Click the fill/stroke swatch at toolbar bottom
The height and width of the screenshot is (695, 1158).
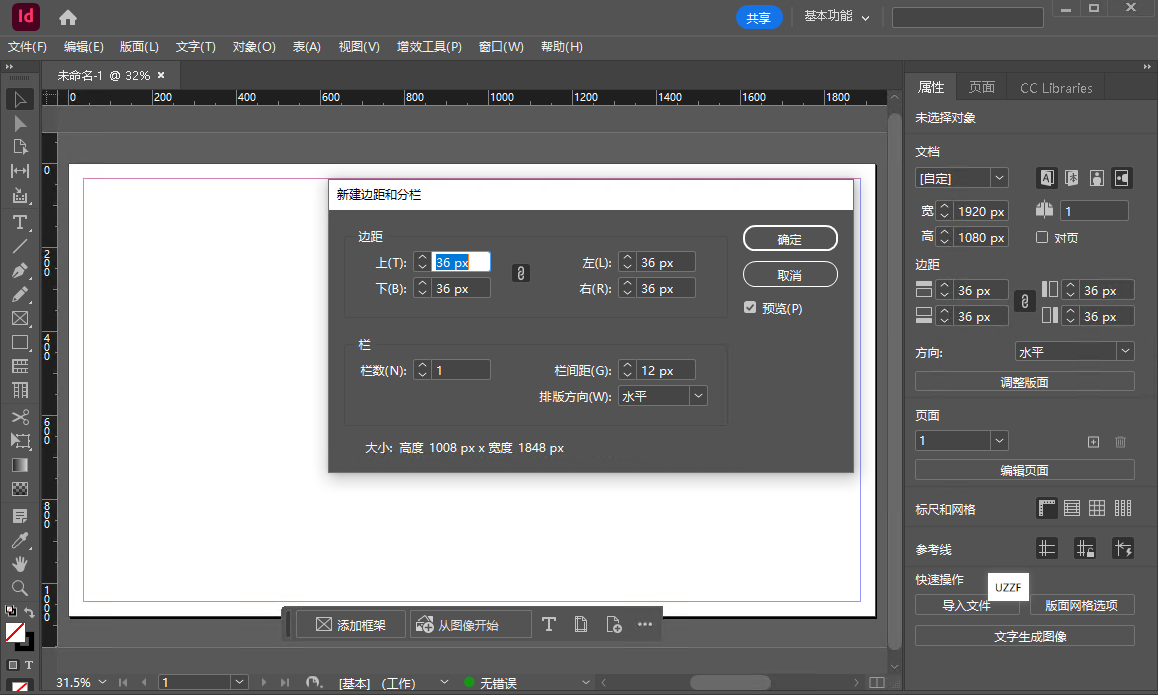[x=16, y=633]
